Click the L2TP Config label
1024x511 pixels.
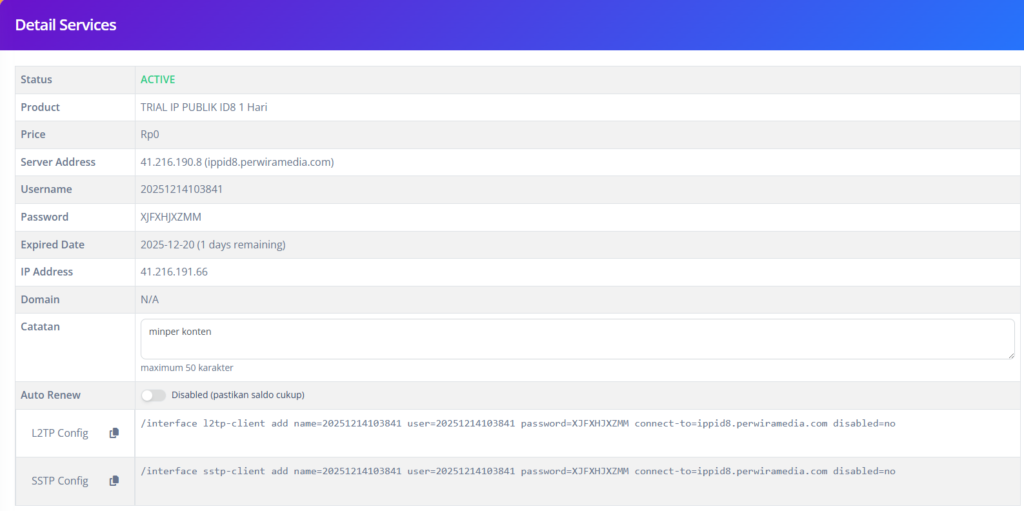click(60, 433)
